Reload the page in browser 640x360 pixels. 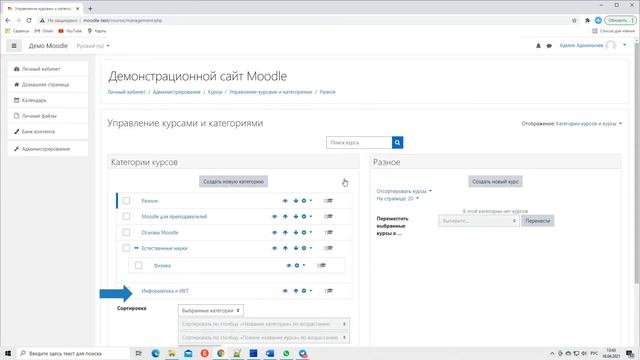click(29, 20)
